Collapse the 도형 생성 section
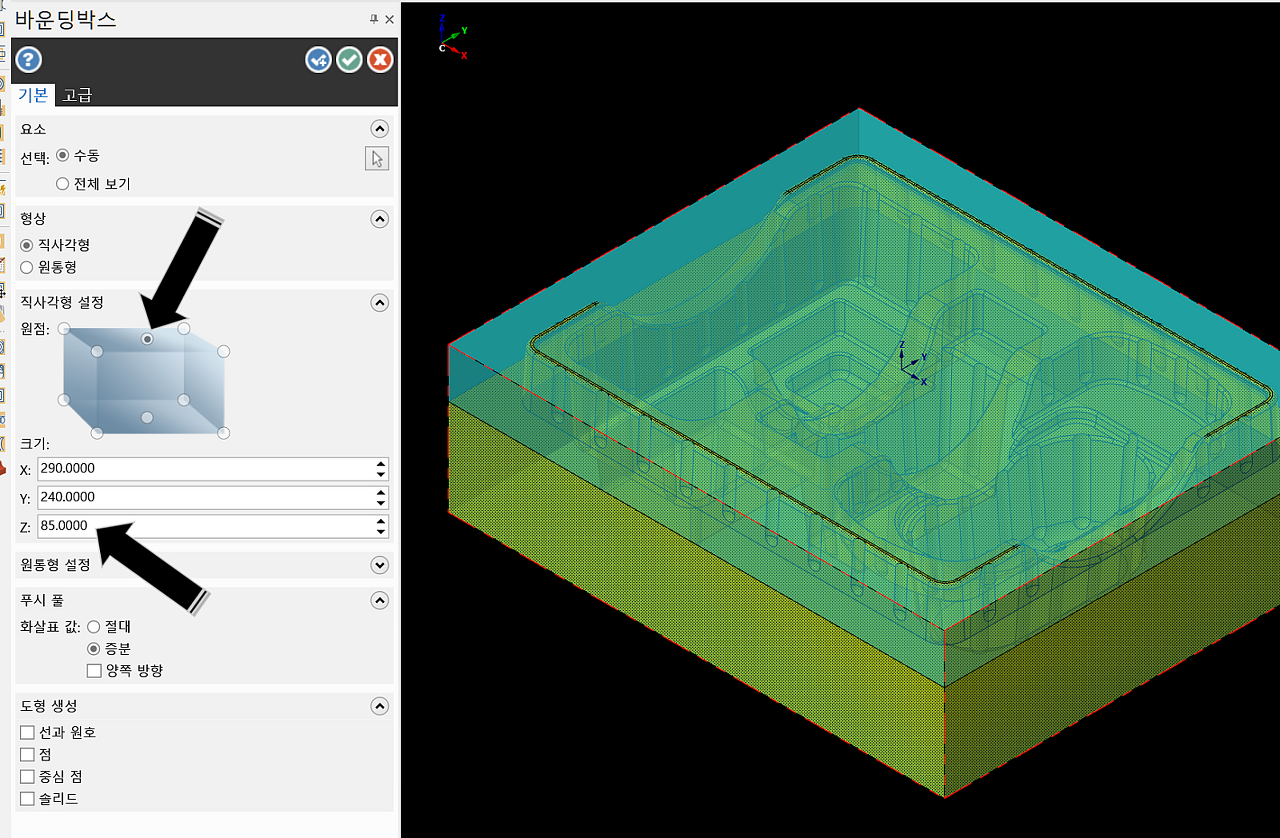1280x838 pixels. tap(379, 706)
